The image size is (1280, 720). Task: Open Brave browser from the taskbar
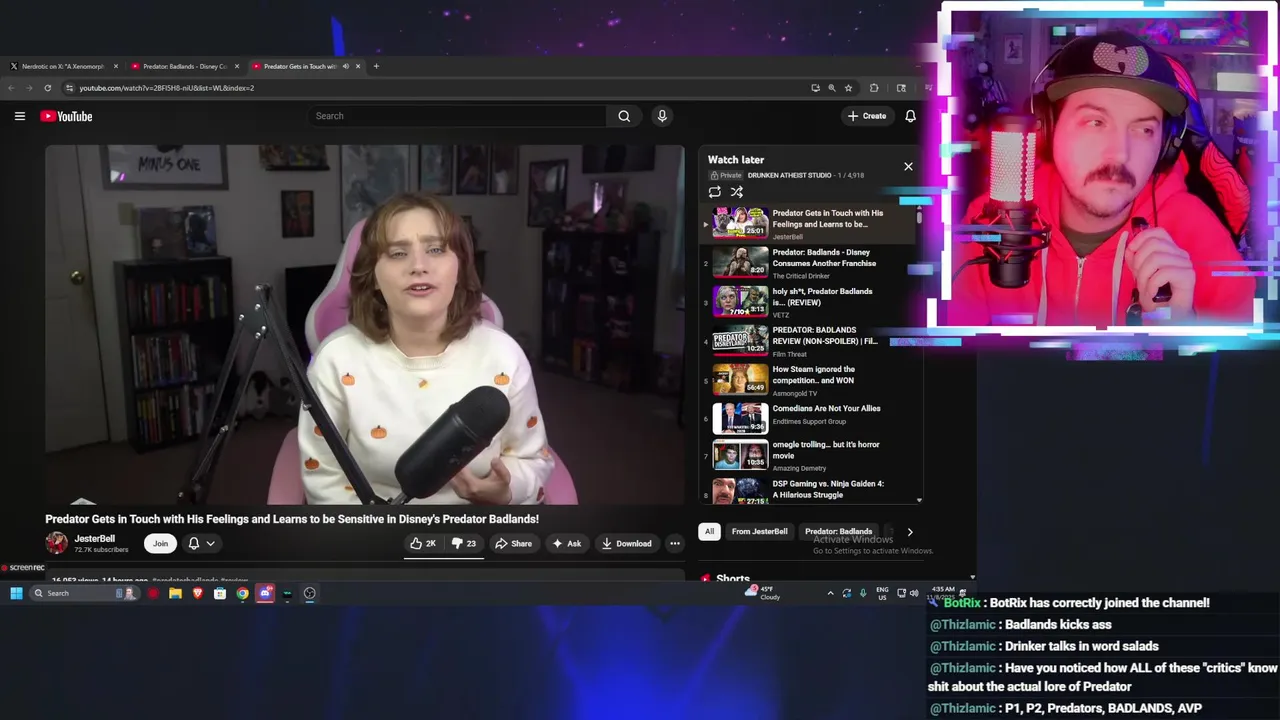[x=197, y=593]
